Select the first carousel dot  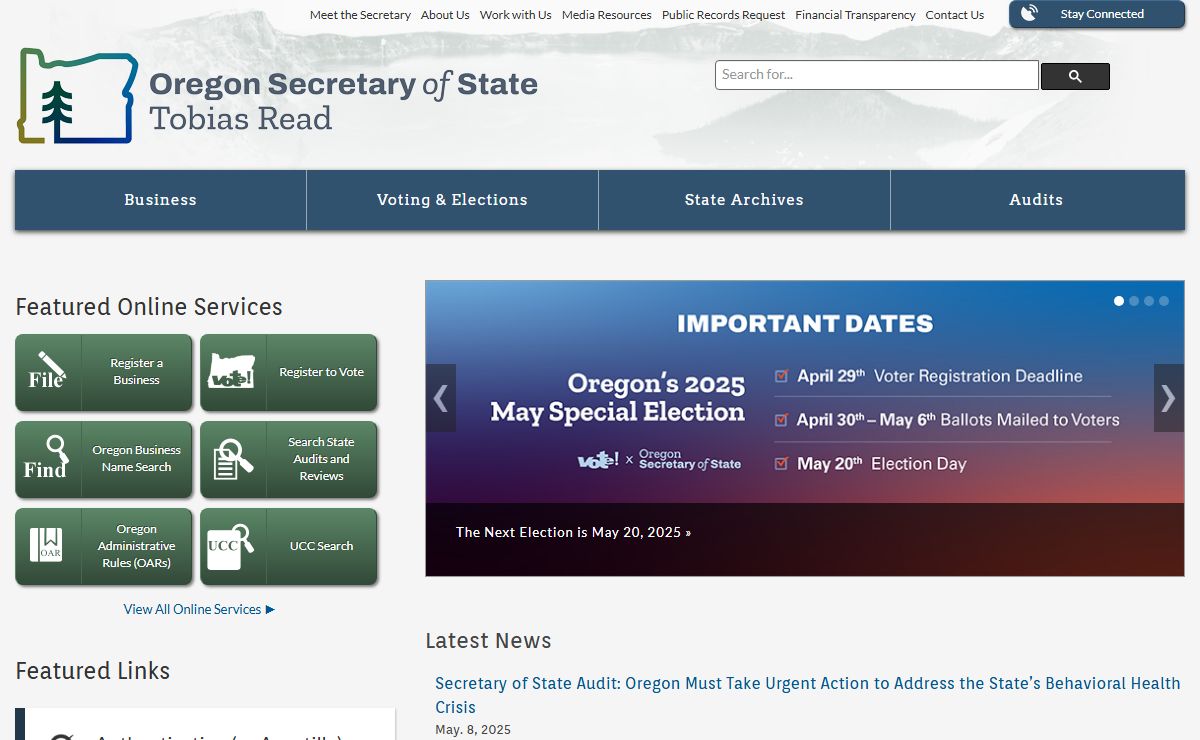click(1119, 301)
